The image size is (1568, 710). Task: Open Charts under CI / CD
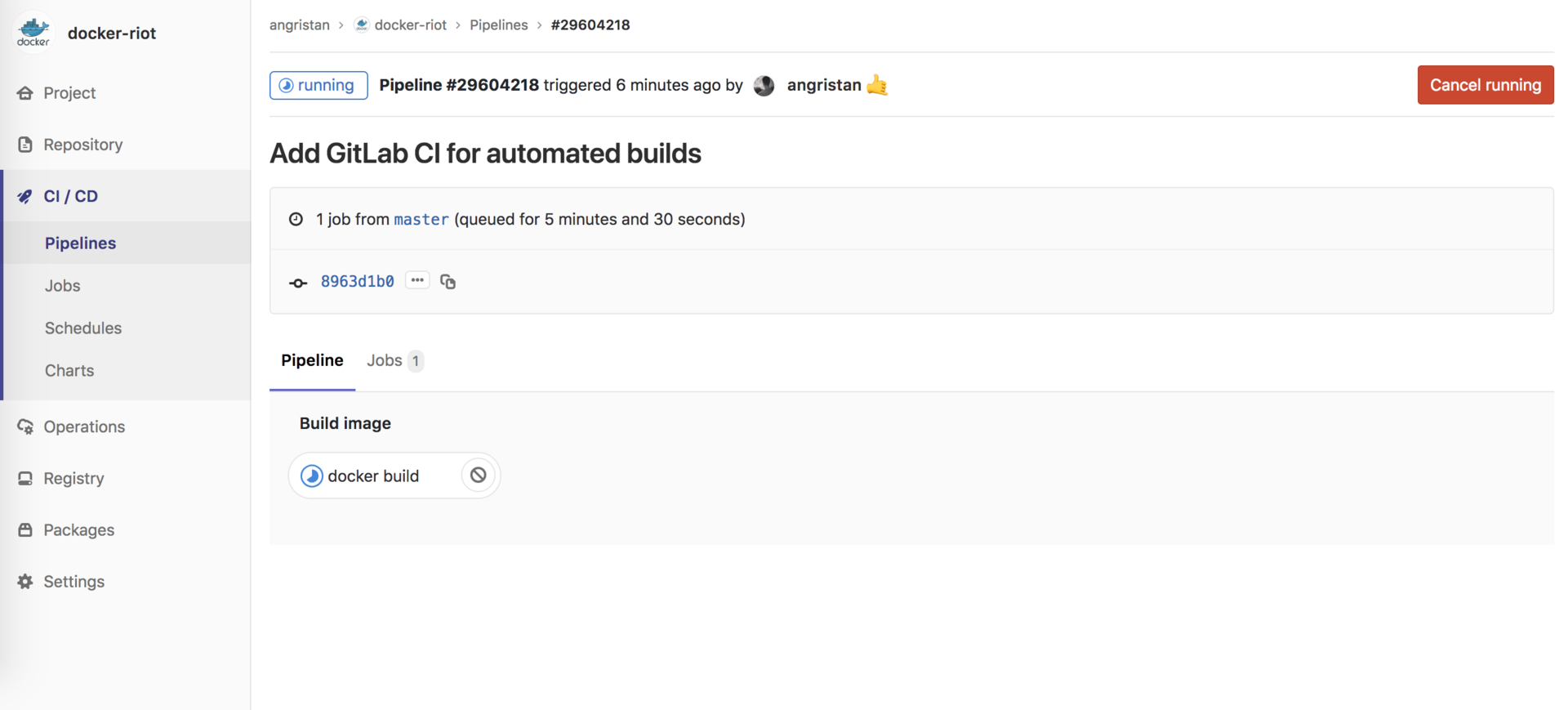pos(69,370)
